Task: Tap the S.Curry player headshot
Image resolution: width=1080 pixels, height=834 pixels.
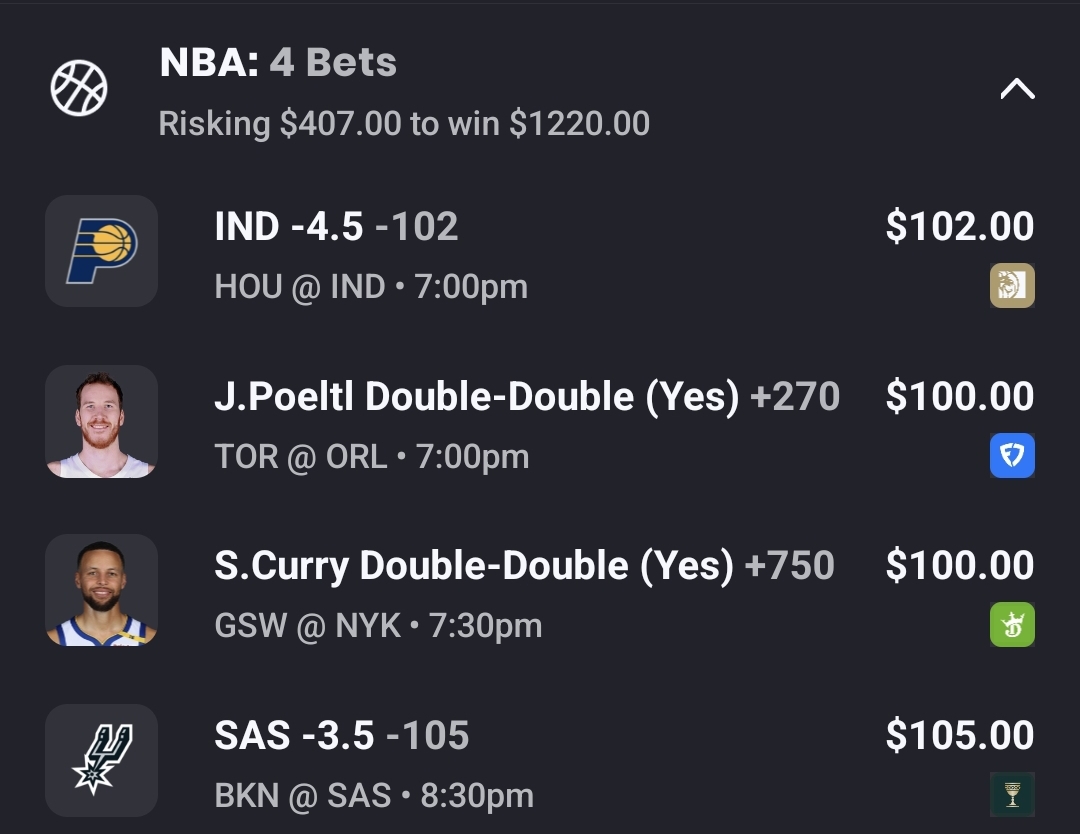Action: click(x=101, y=590)
